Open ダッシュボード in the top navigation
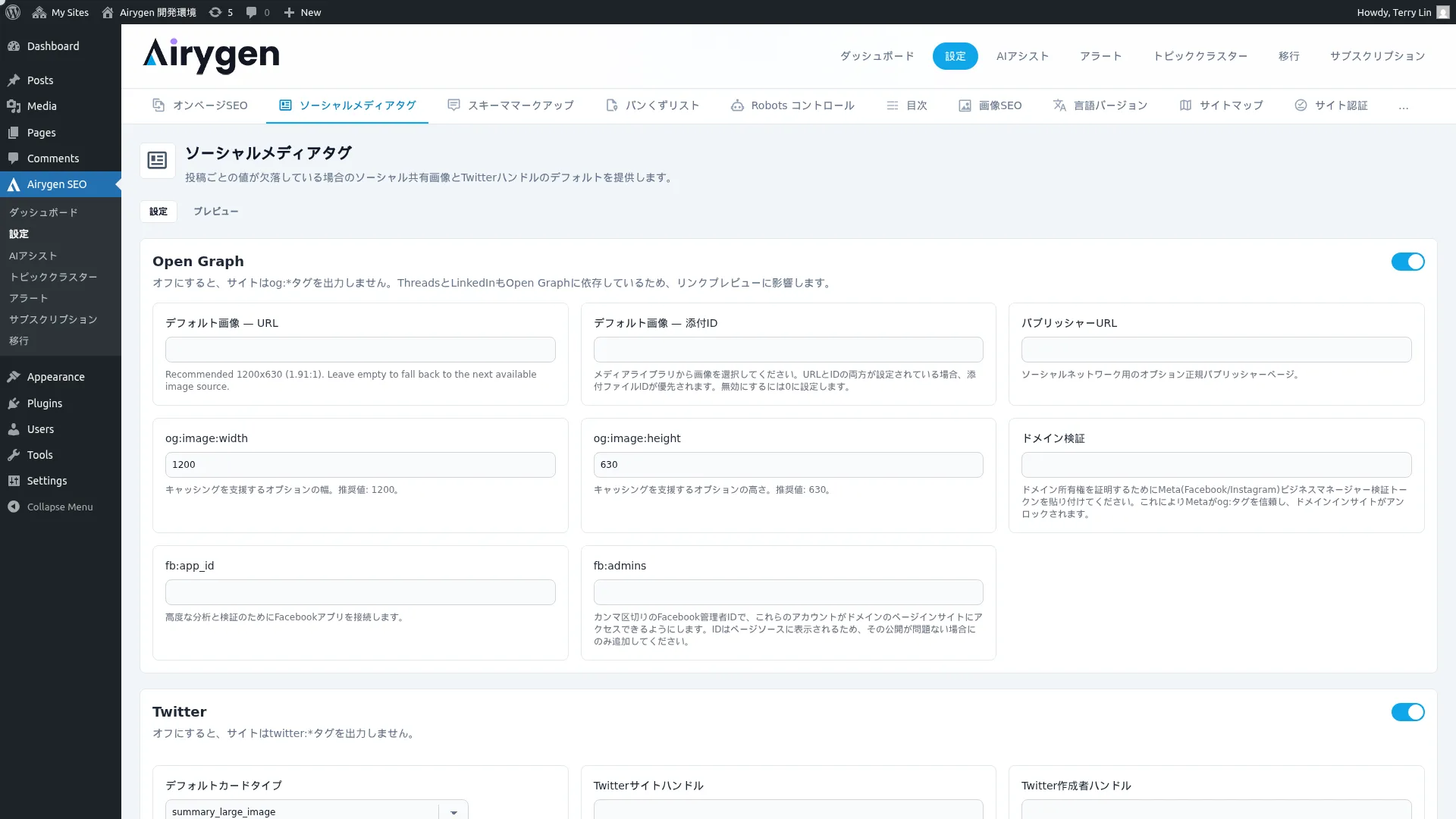 pyautogui.click(x=877, y=56)
